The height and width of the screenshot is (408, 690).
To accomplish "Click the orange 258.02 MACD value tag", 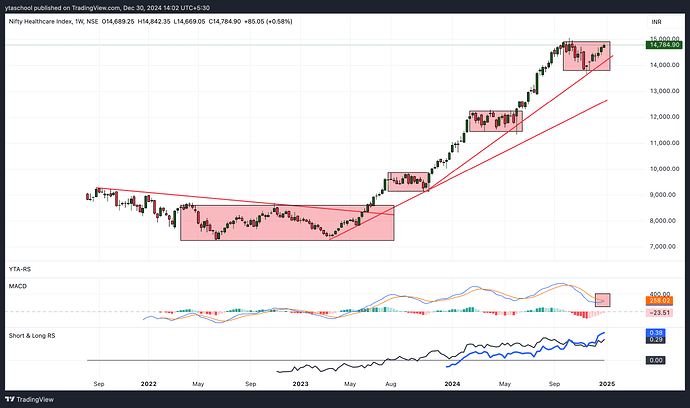I will click(x=659, y=299).
